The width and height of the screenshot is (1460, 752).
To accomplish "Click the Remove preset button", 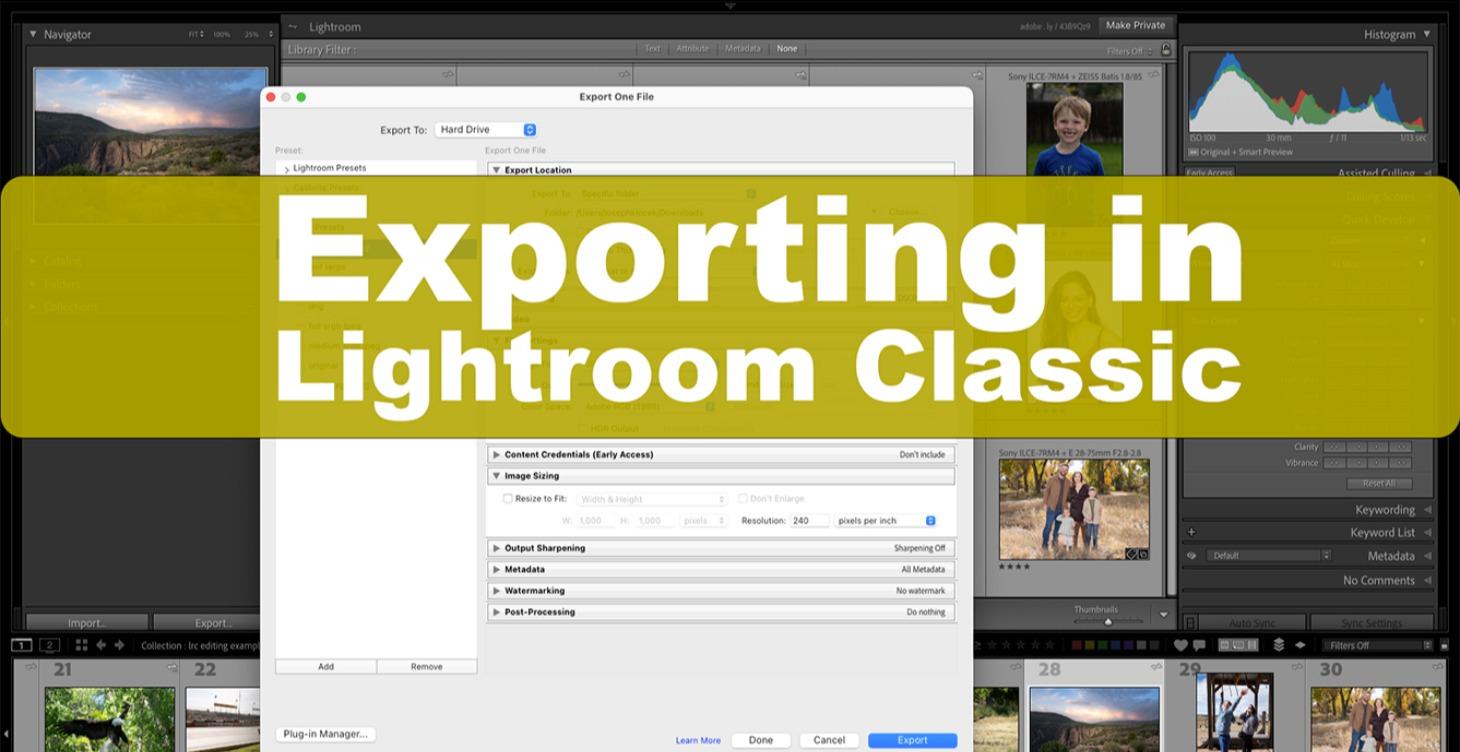I will point(427,666).
